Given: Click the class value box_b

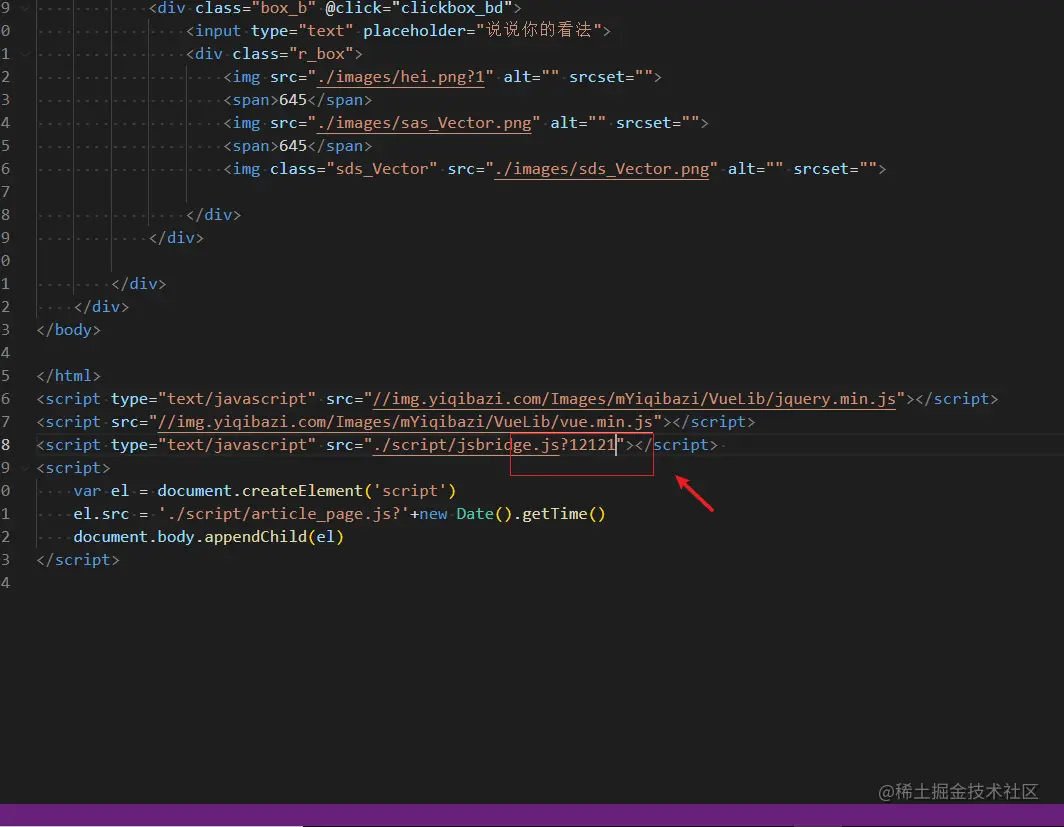Looking at the screenshot, I should [x=284, y=8].
